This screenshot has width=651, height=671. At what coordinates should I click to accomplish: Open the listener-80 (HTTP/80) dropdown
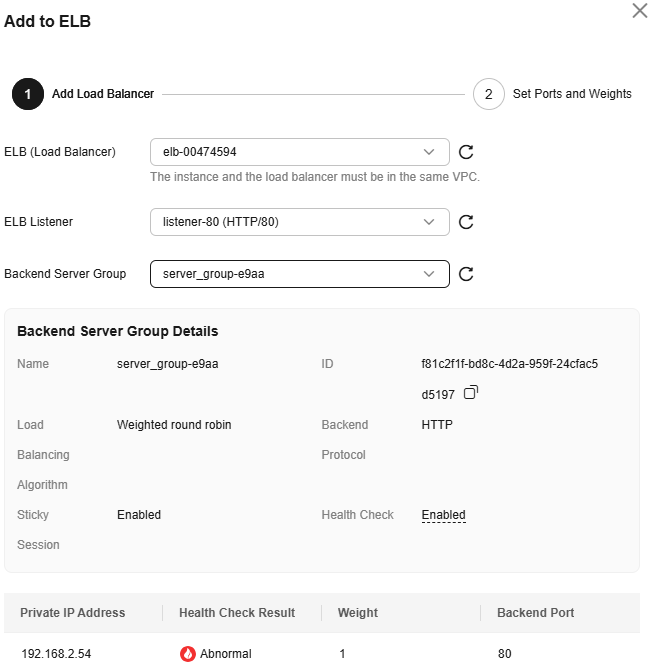300,222
